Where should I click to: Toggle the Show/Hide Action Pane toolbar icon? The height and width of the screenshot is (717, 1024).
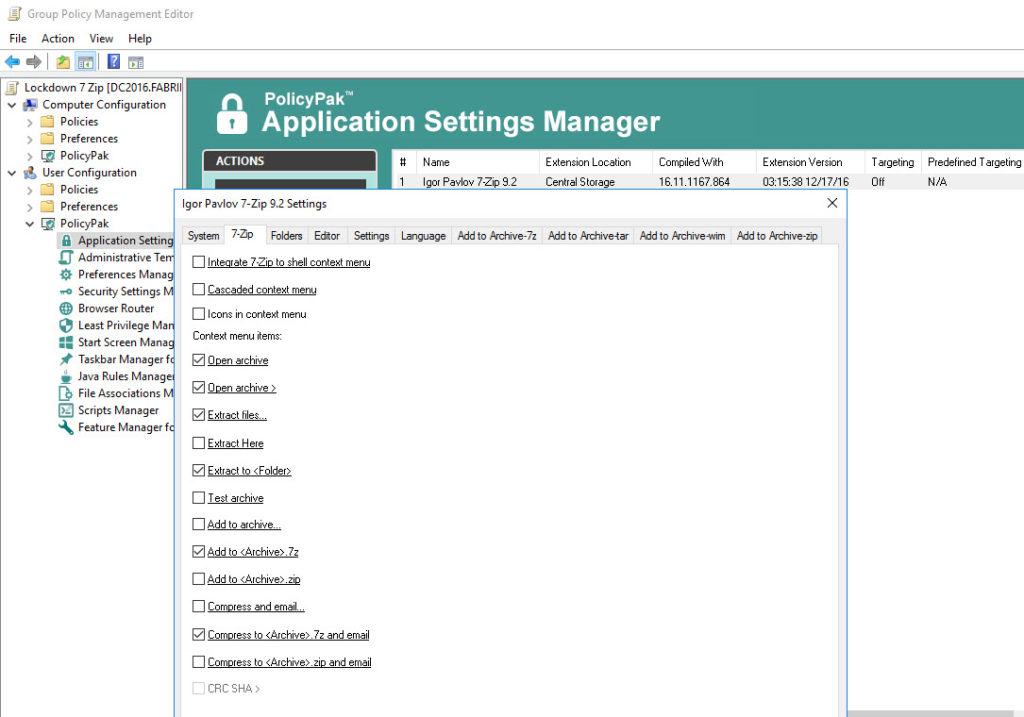tap(136, 63)
